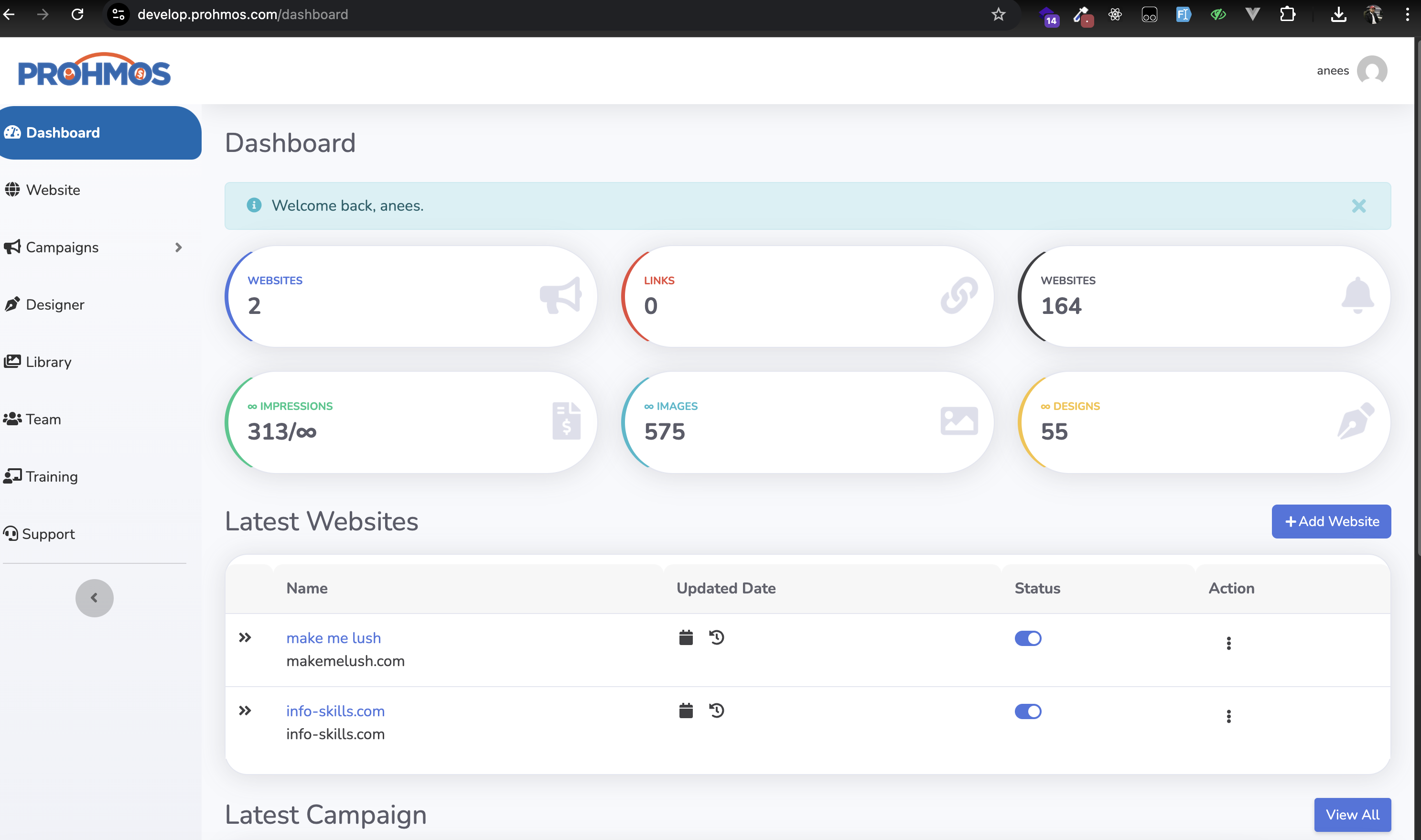Click the picture icon on Images card
Viewport: 1421px width, 840px height.
pos(959,421)
